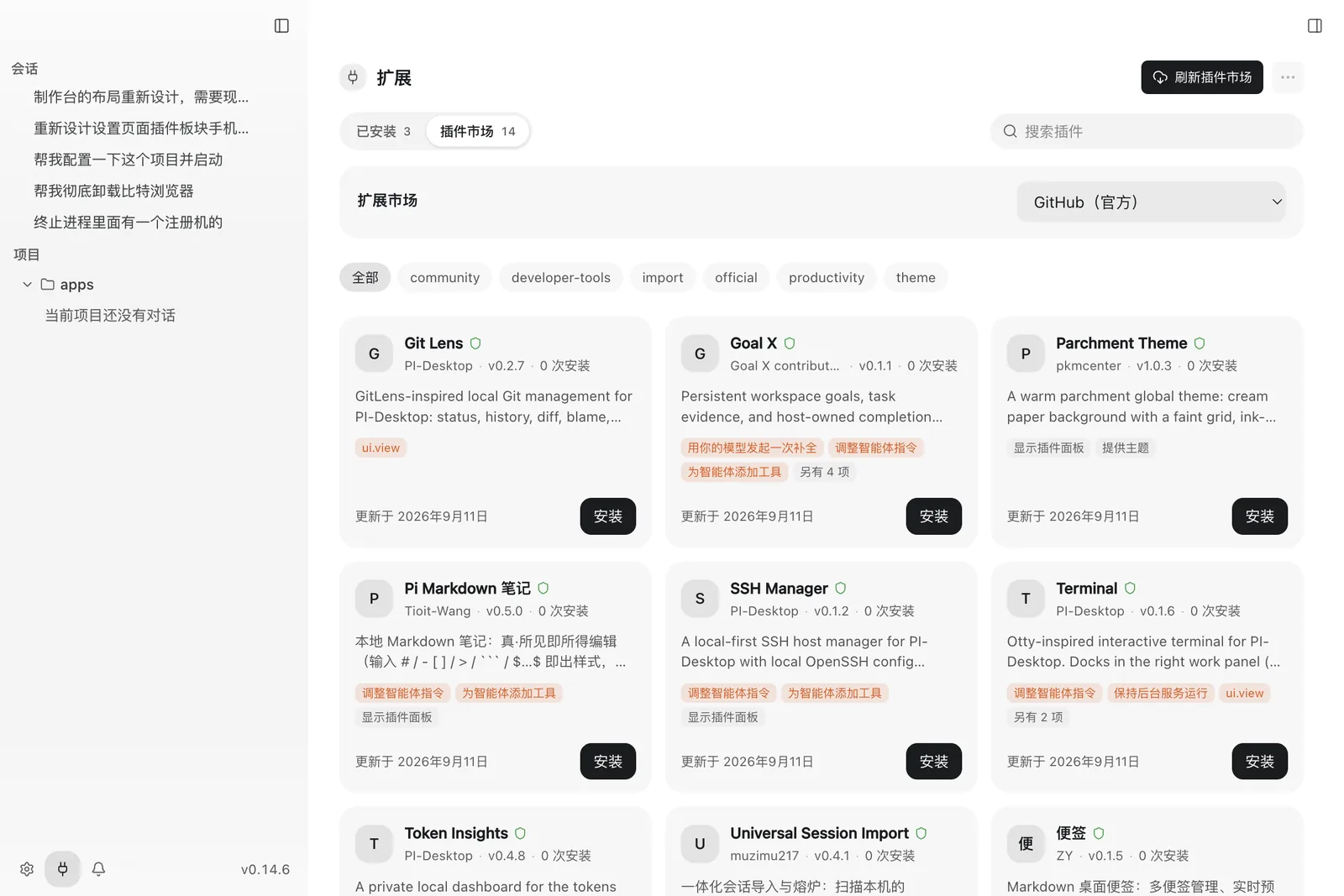Click the Git Lens verified shield badge

pos(475,343)
